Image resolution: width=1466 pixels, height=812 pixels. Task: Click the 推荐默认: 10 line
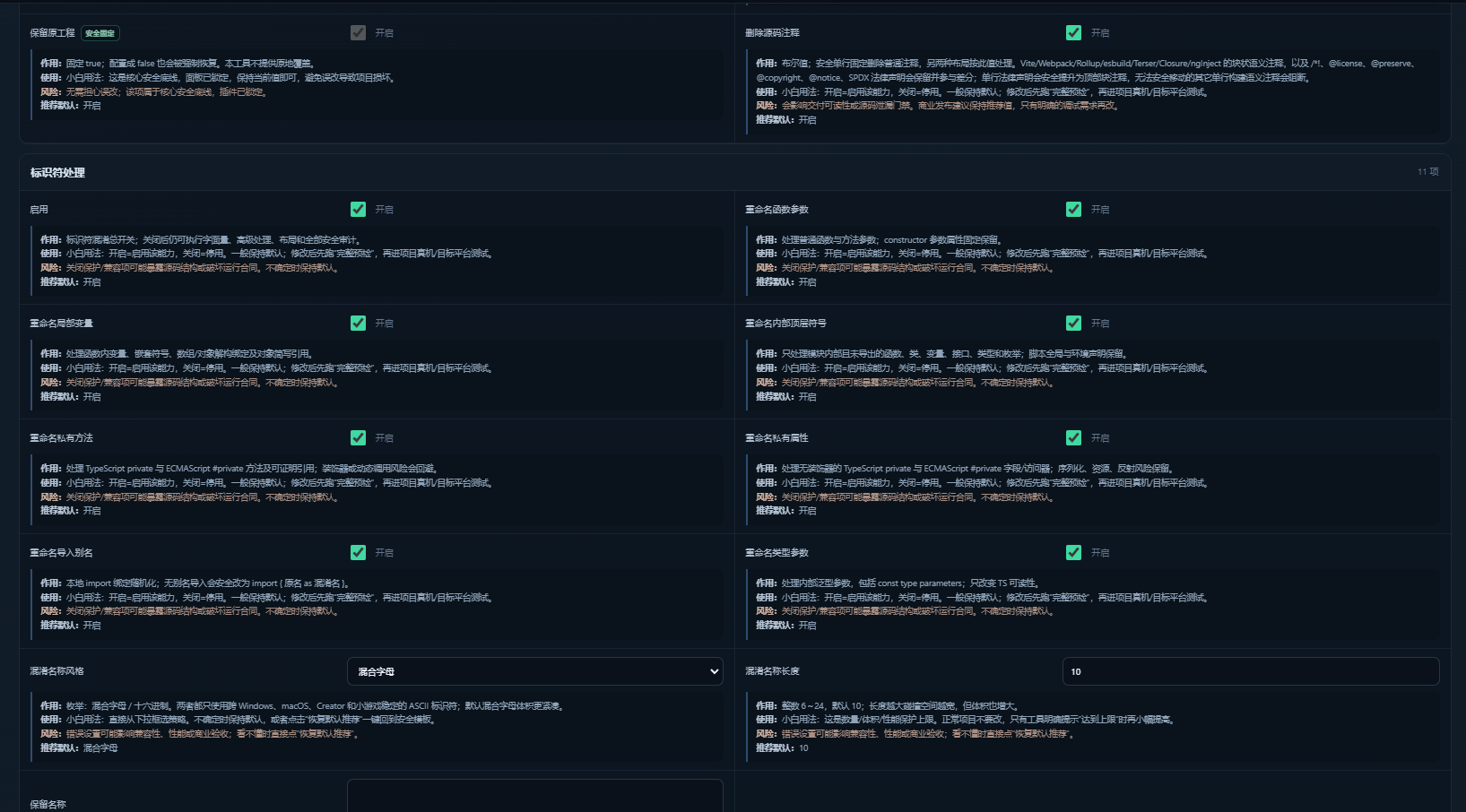782,748
